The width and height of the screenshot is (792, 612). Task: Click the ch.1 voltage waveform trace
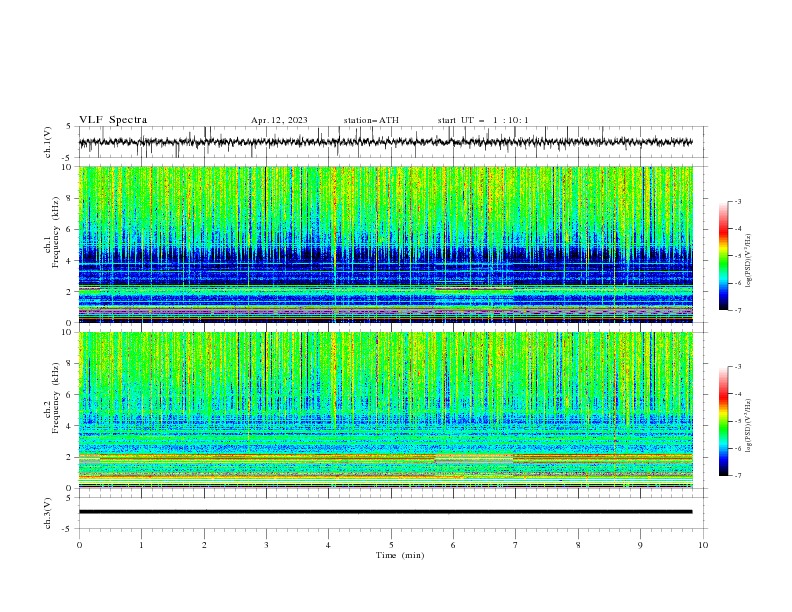pos(385,142)
